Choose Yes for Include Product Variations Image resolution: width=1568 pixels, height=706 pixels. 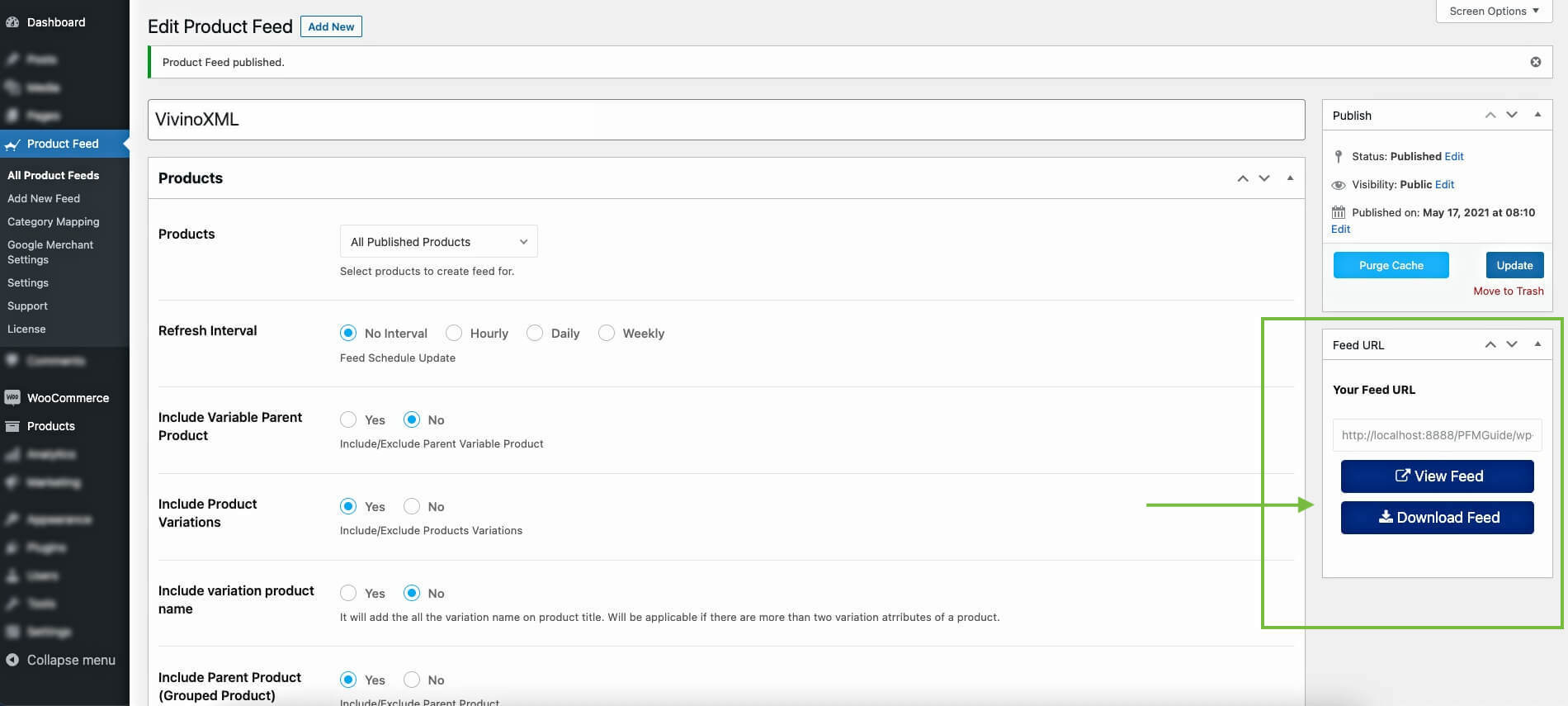coord(348,506)
